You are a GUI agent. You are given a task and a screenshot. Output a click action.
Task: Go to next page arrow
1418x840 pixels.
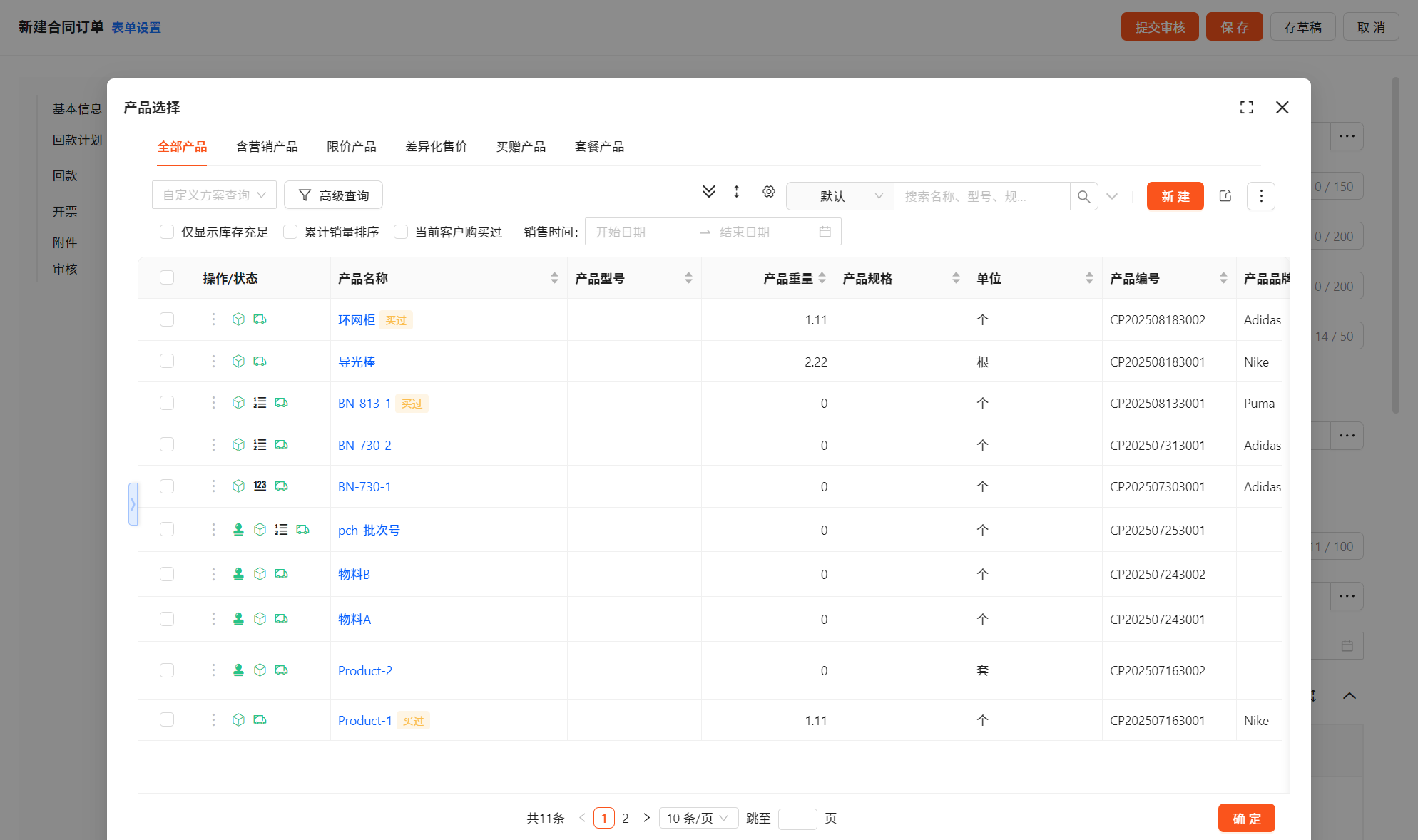coord(646,818)
